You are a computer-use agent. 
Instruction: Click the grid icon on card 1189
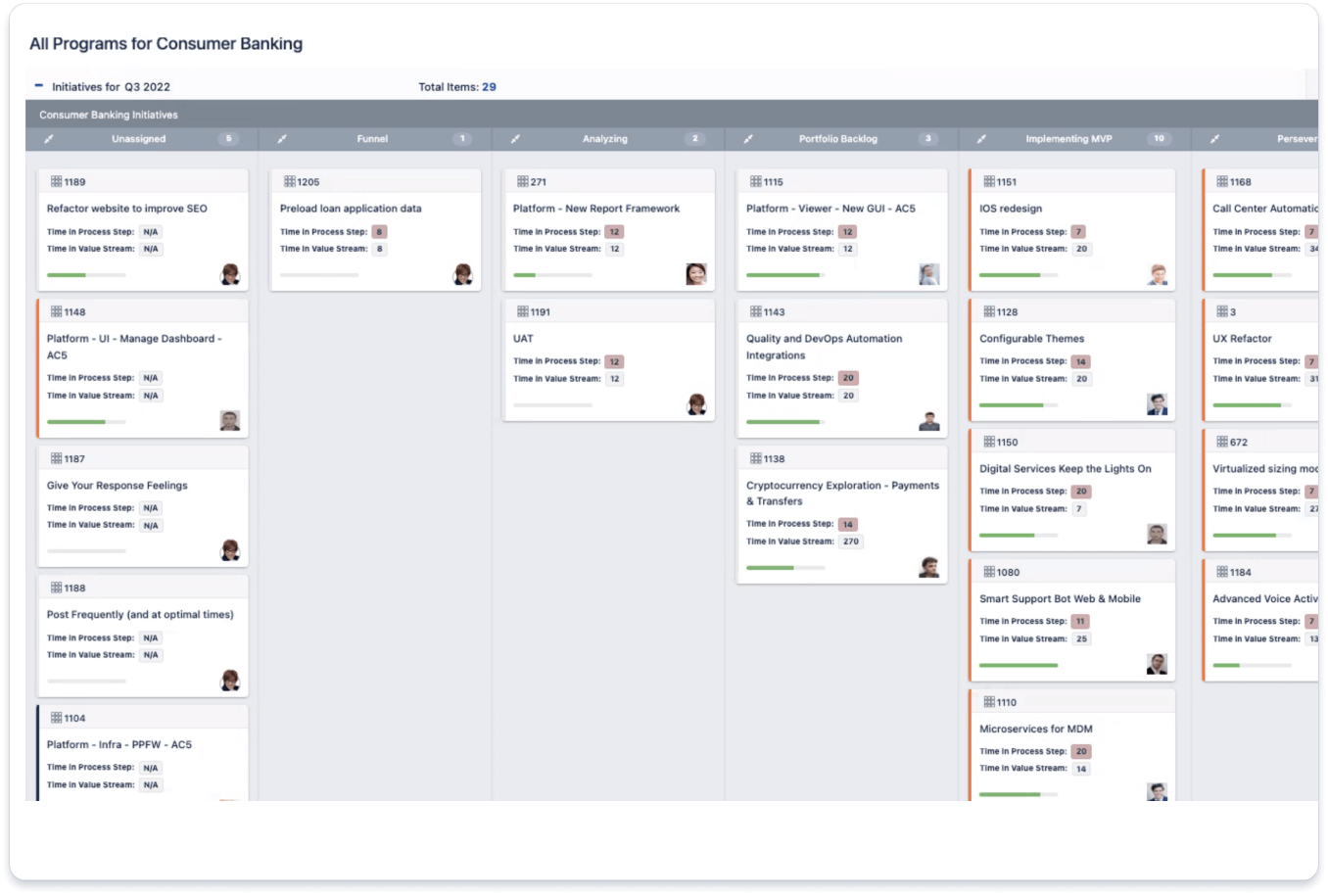click(x=57, y=181)
